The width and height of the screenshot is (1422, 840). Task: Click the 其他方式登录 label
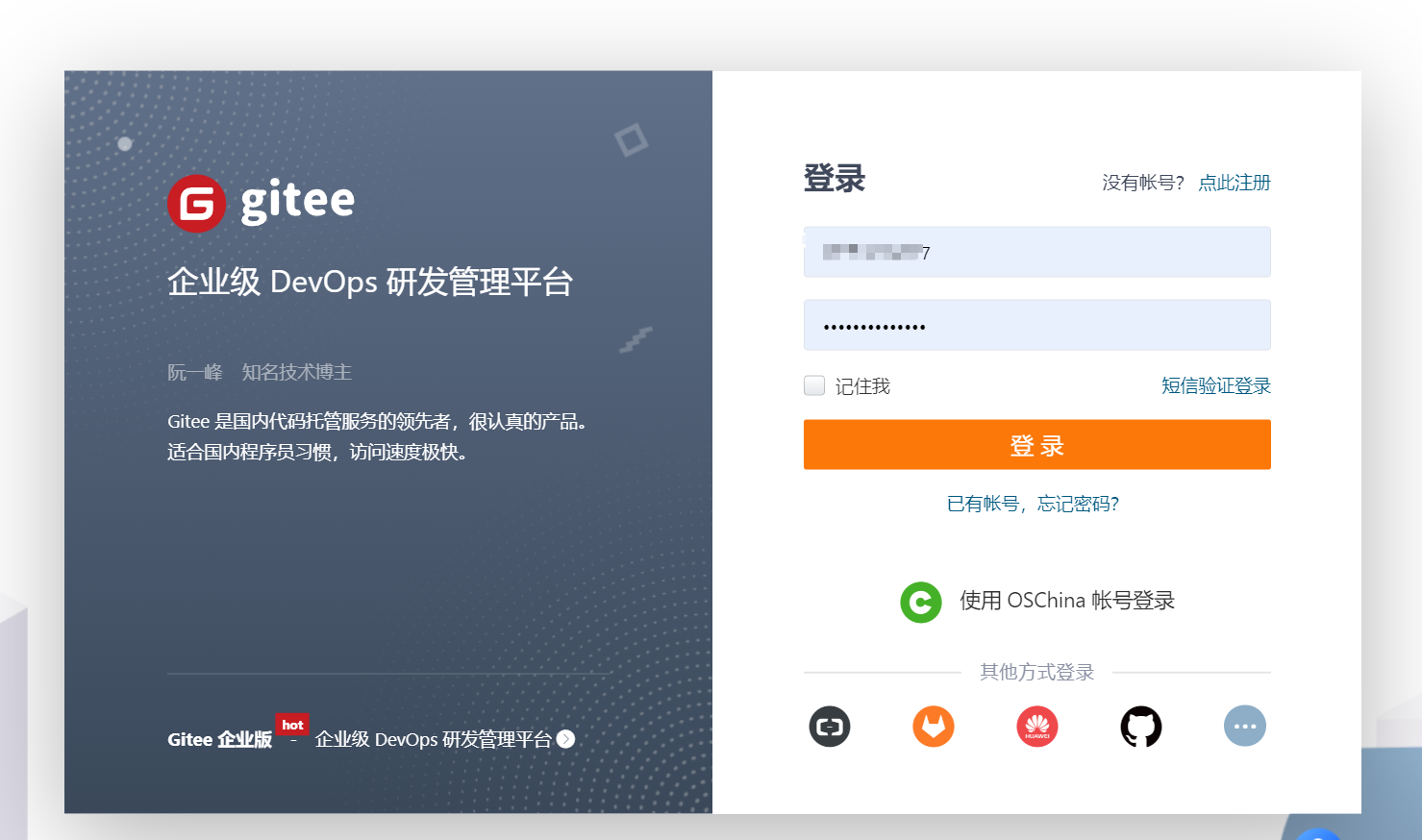(1037, 672)
